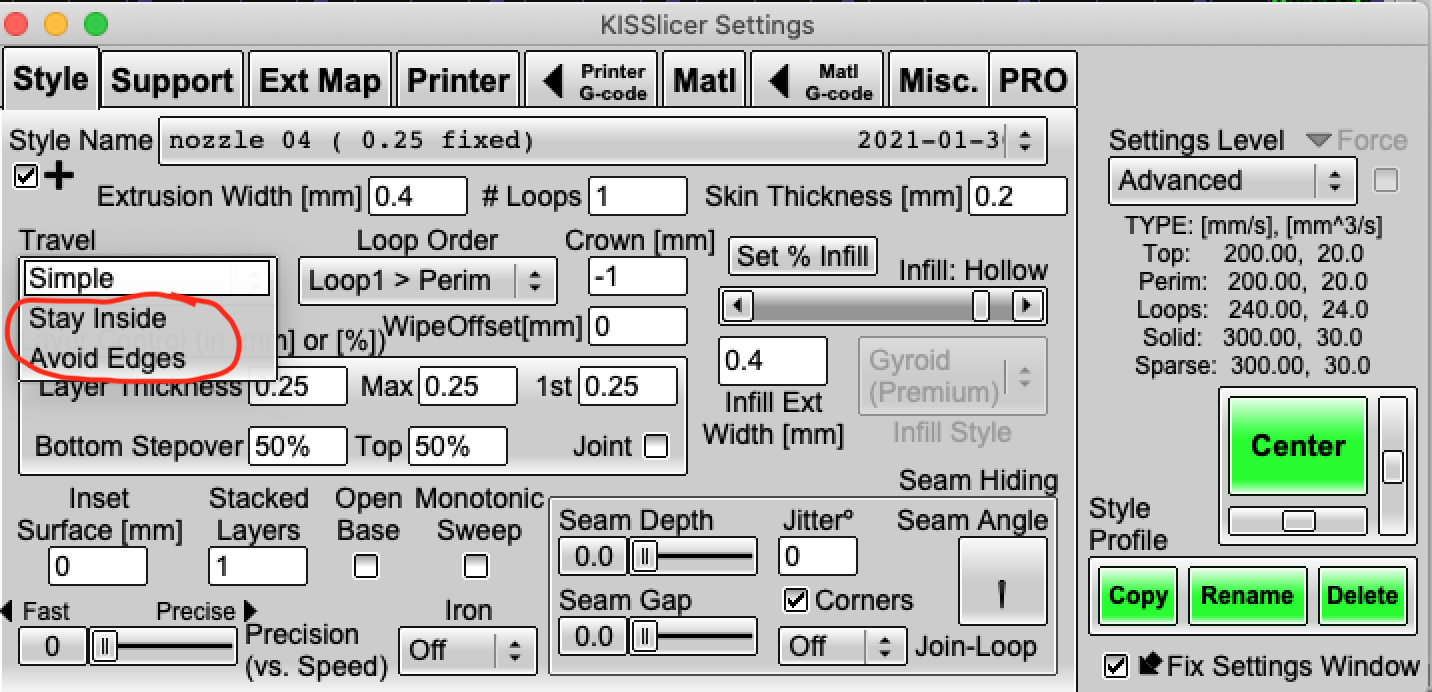This screenshot has height=692, width=1432.
Task: Open the Matl G-code tab
Action: click(x=816, y=80)
